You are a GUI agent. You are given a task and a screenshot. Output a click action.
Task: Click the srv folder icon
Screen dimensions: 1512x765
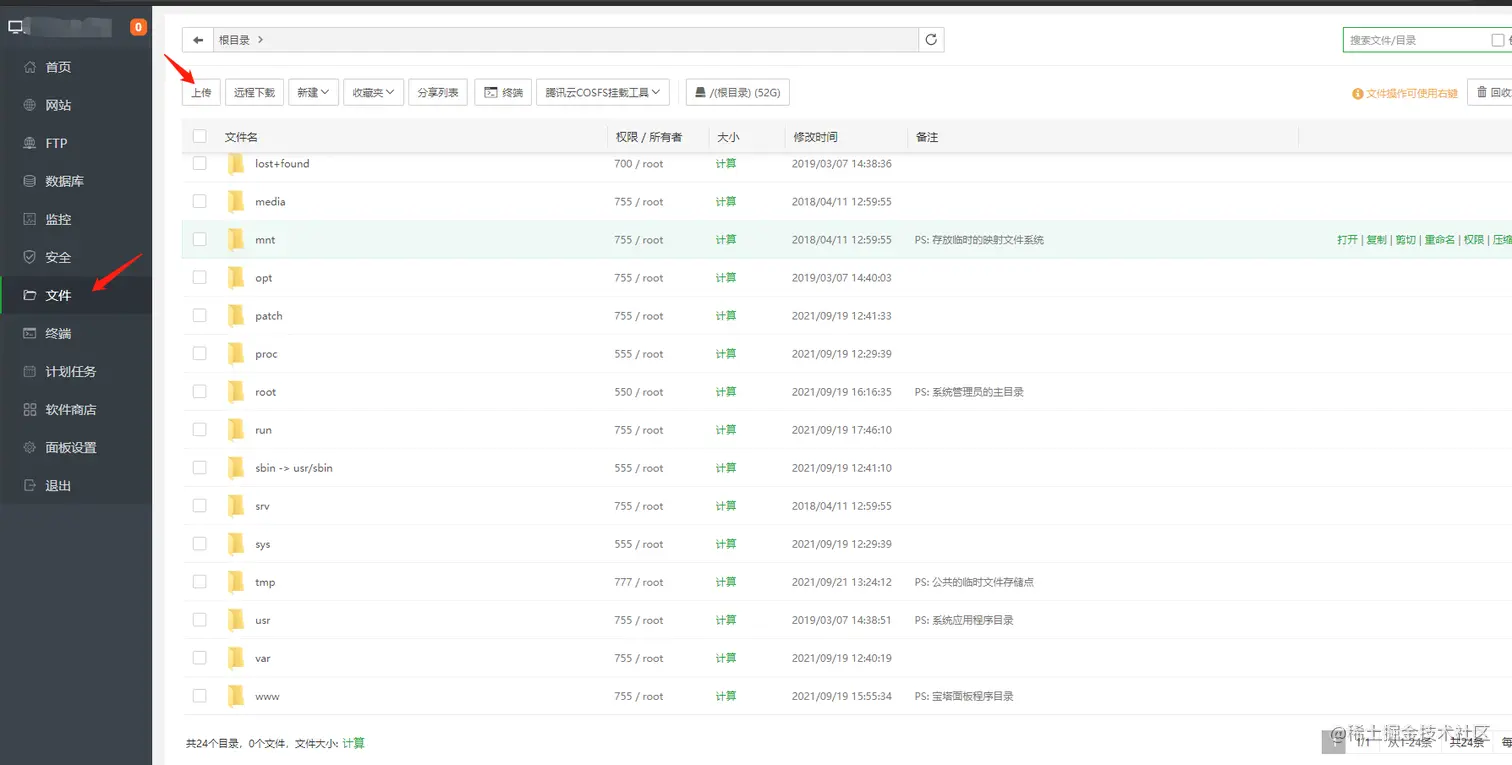click(236, 506)
